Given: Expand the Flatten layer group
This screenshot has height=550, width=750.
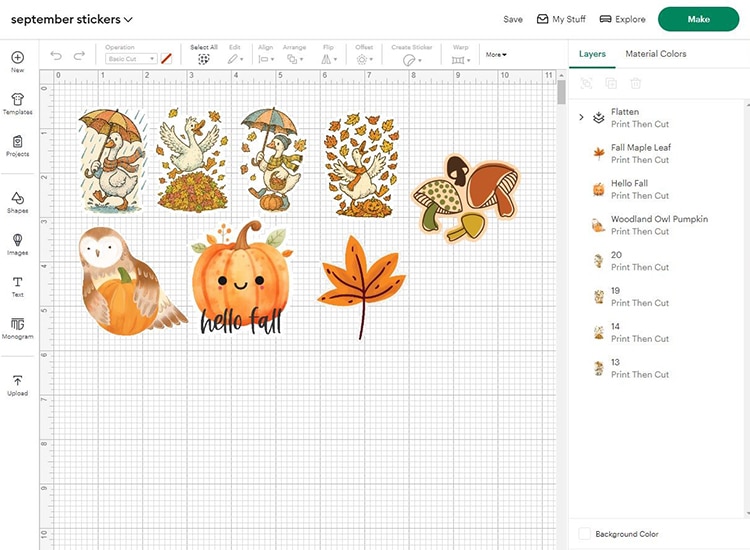Looking at the screenshot, I should tap(581, 117).
